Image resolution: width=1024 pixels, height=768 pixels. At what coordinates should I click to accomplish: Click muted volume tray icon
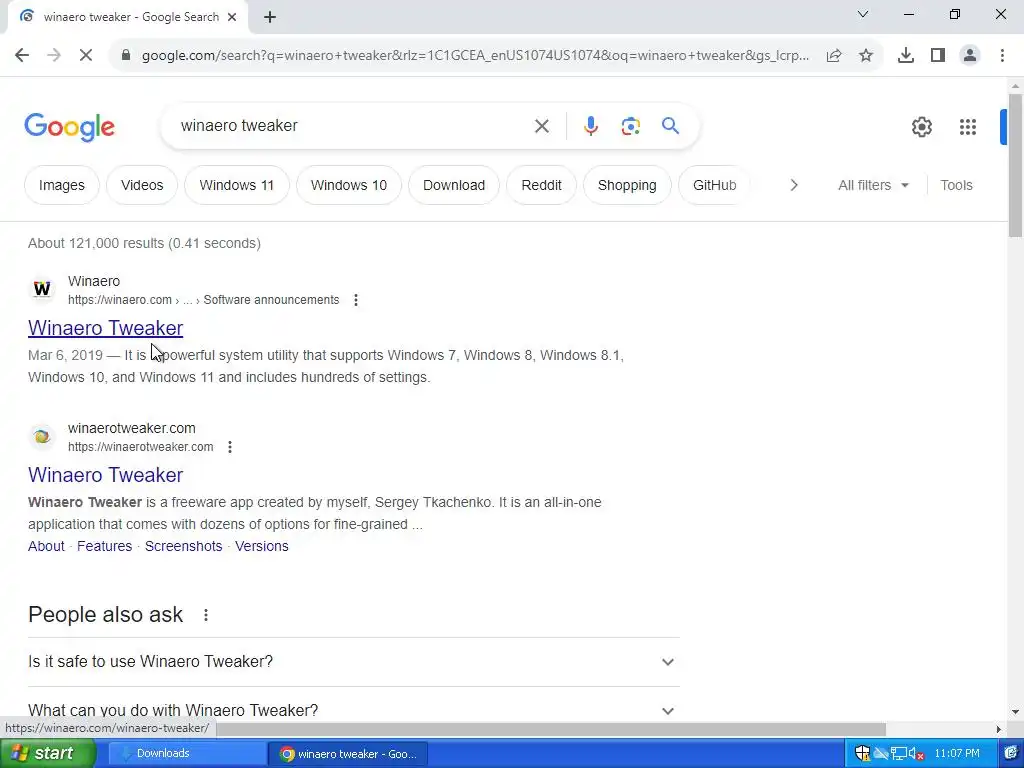[x=915, y=754]
